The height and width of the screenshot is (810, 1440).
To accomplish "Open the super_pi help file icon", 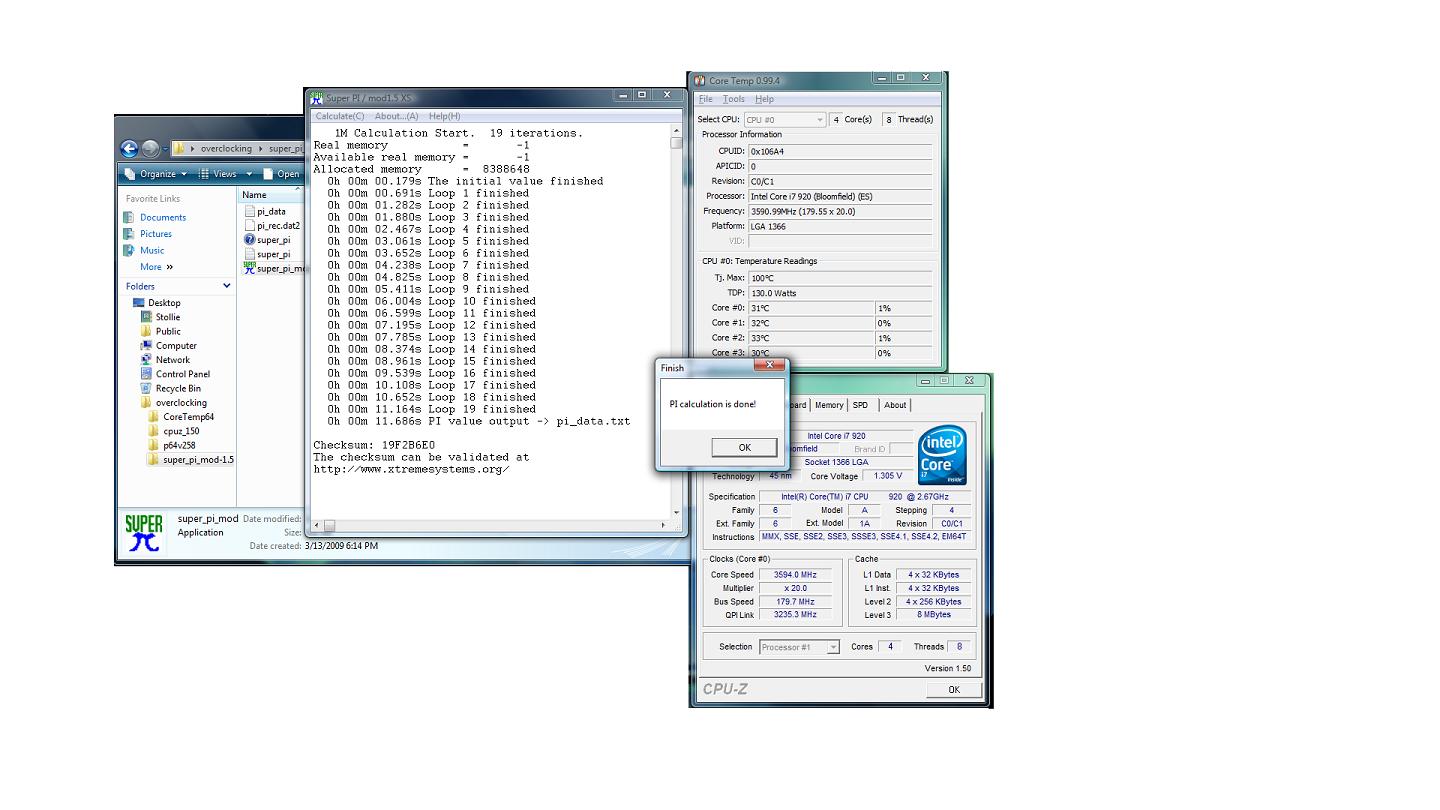I will pyautogui.click(x=250, y=240).
